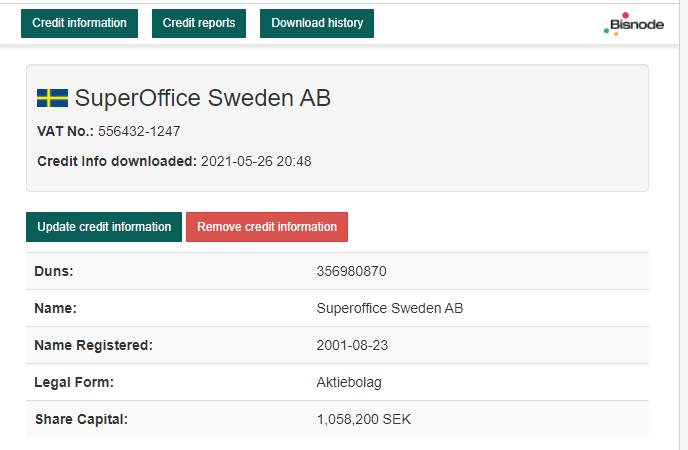Select Share Capital value 1,058,200 SEK
This screenshot has width=688, height=450.
pyautogui.click(x=364, y=419)
